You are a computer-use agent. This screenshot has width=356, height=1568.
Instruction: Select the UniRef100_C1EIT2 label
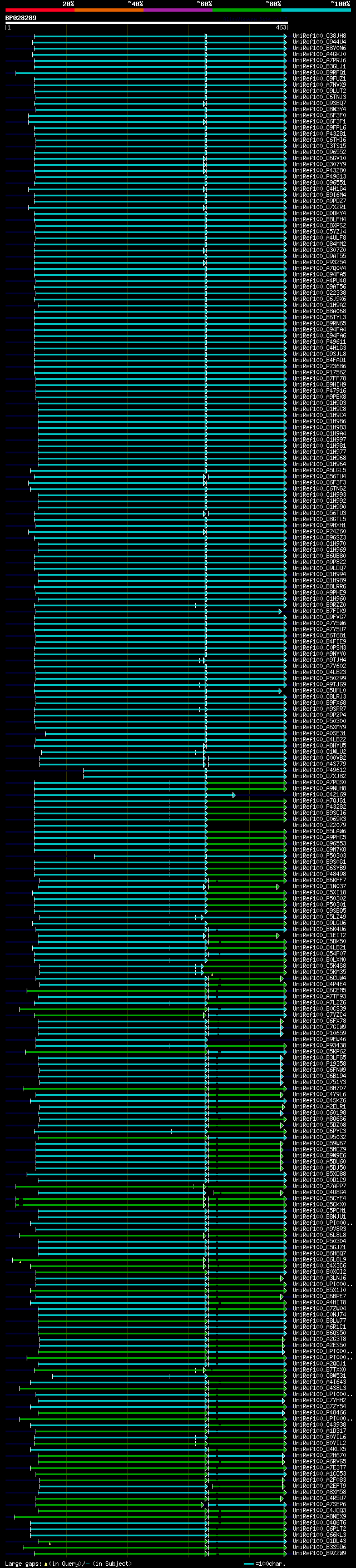319,936
